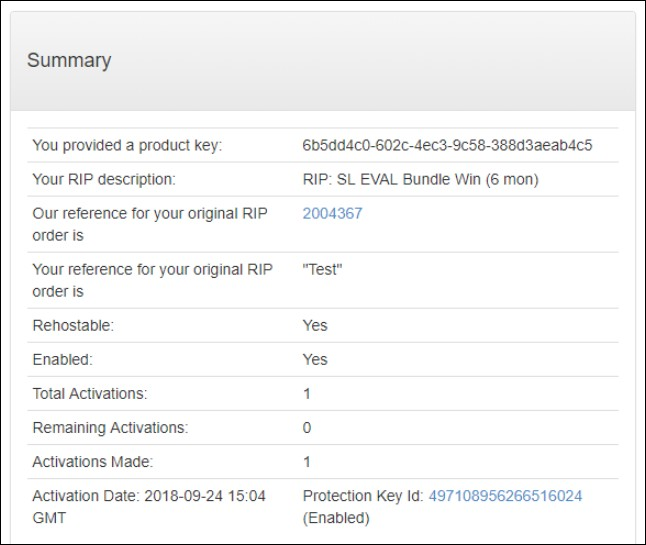
Task: Click the "Test" reference value
Action: (322, 269)
